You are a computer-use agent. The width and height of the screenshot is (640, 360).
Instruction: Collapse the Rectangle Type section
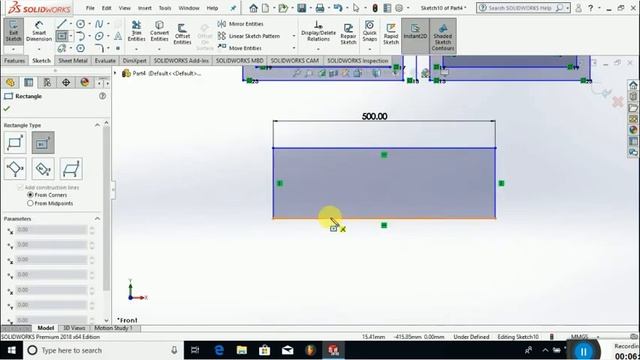(97, 125)
